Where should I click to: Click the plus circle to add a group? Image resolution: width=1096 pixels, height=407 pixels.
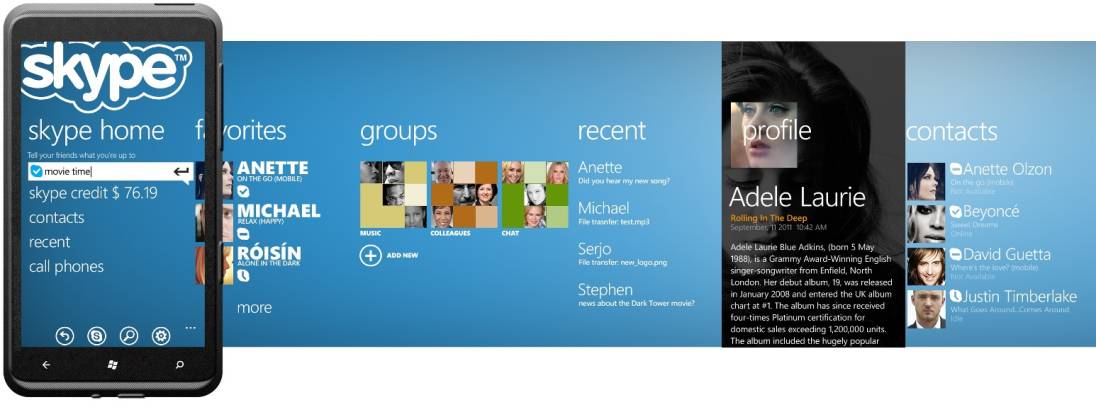(370, 255)
